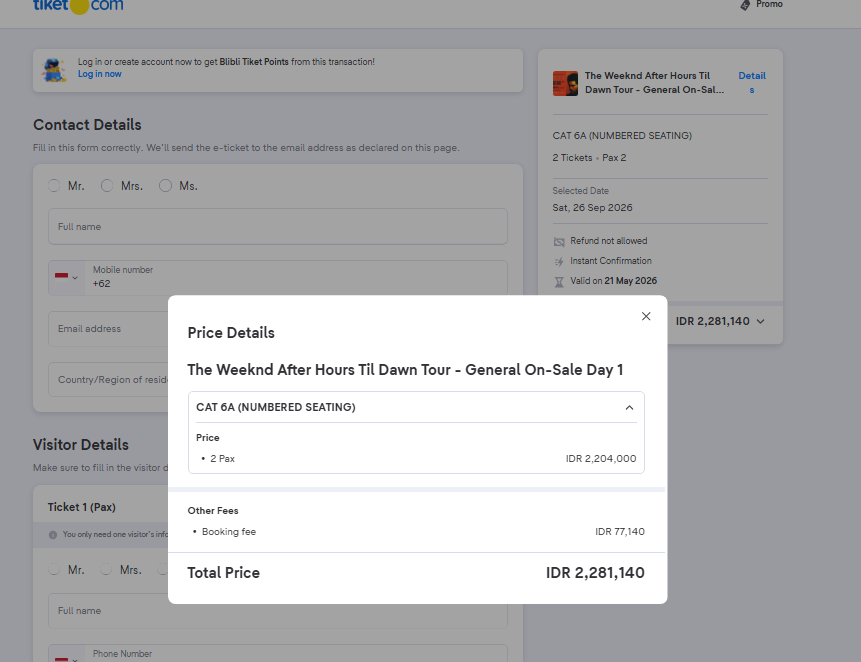
Task: Click the Other Fees heading
Action: tap(213, 511)
